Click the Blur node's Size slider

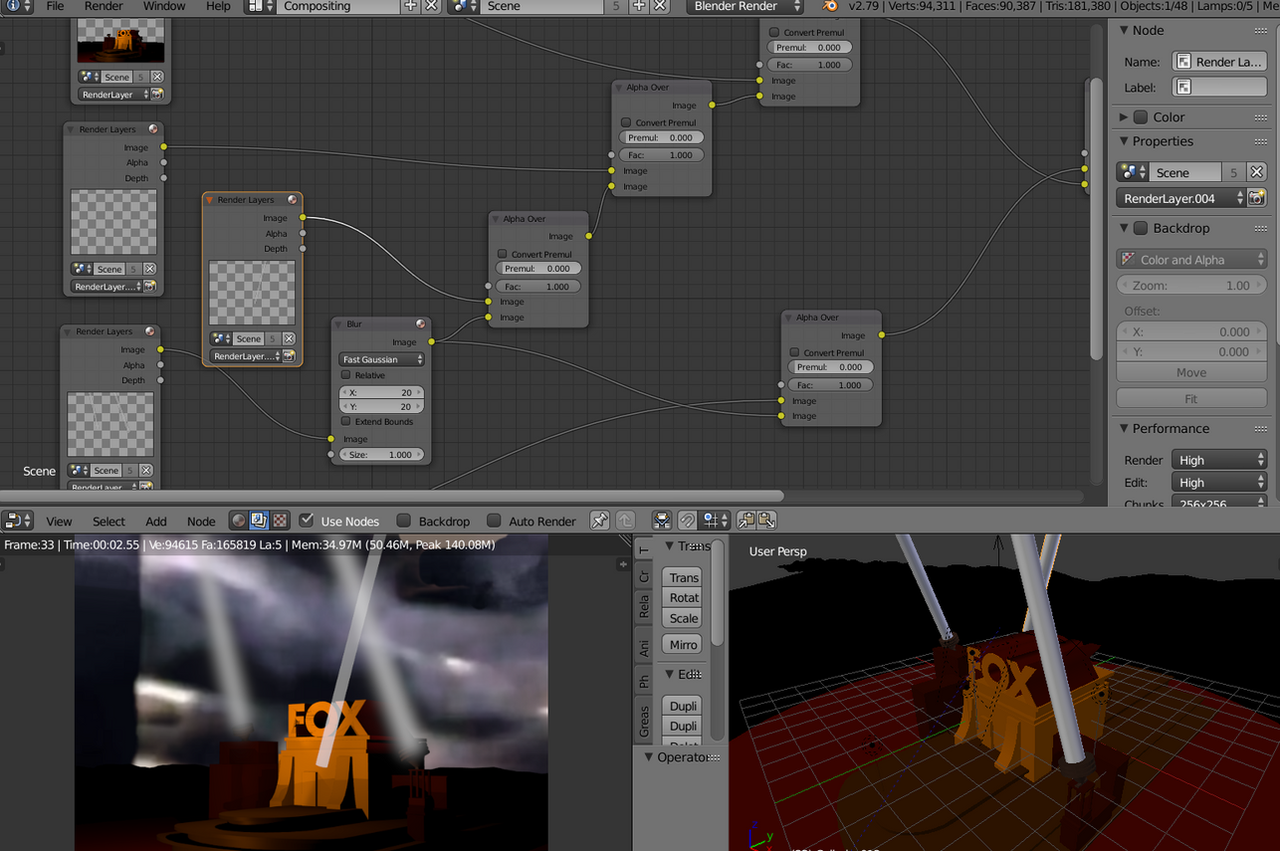(x=381, y=454)
